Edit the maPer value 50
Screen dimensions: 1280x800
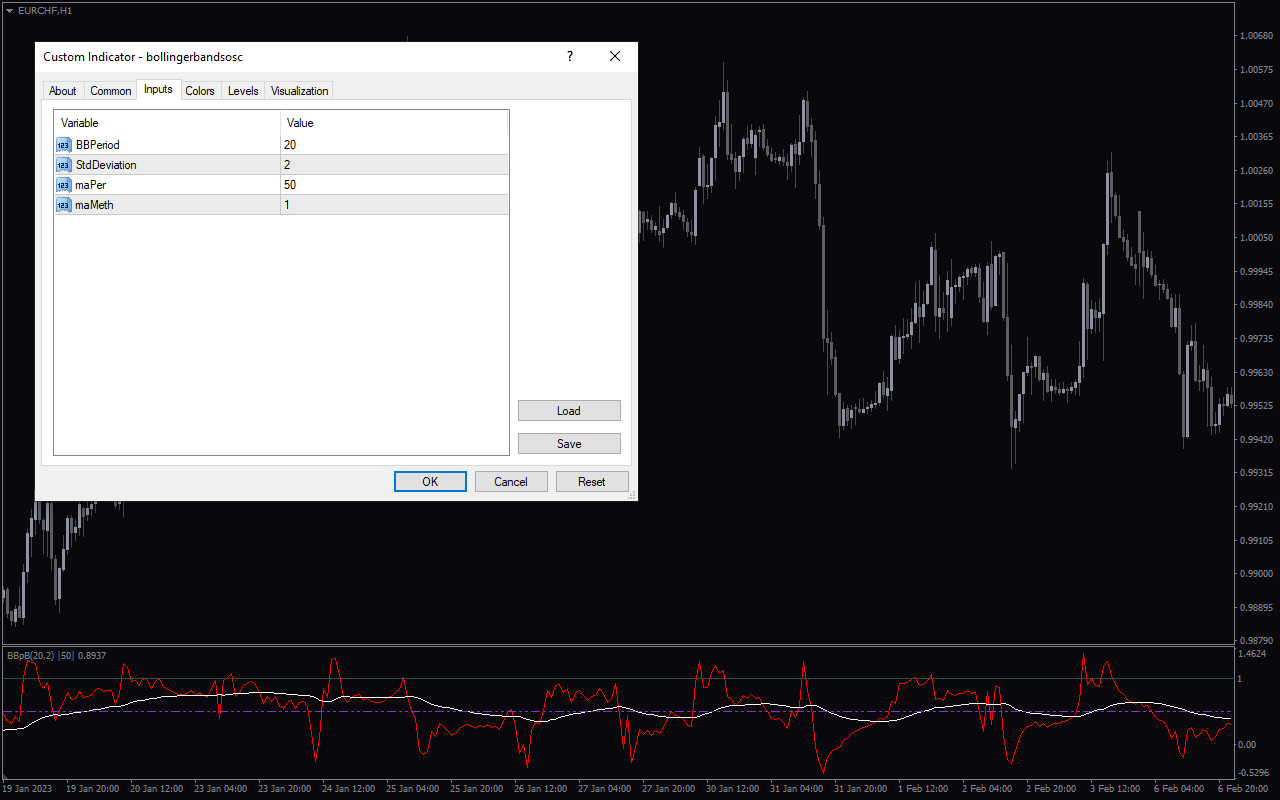point(394,185)
